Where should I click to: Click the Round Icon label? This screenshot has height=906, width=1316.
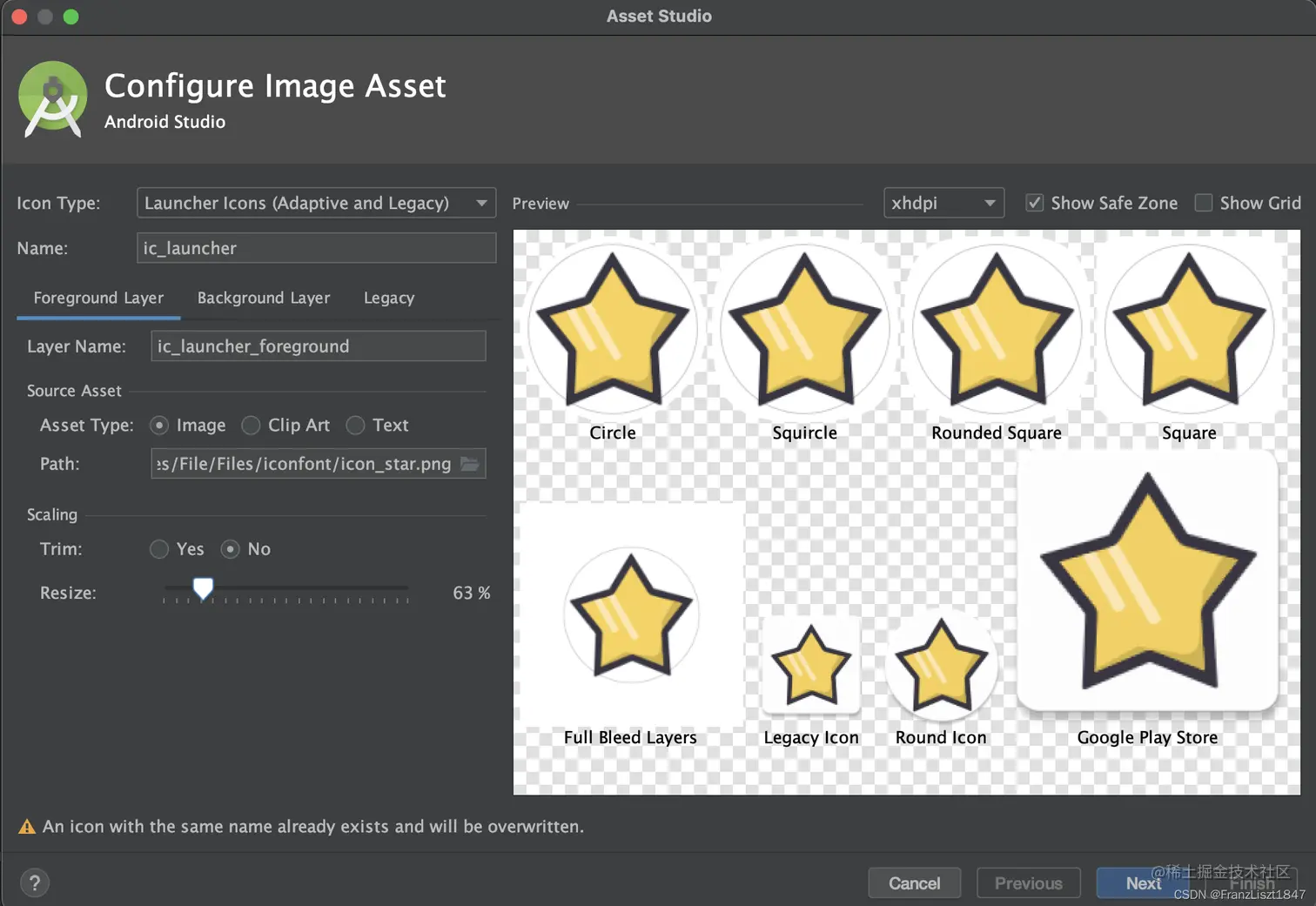coord(941,737)
